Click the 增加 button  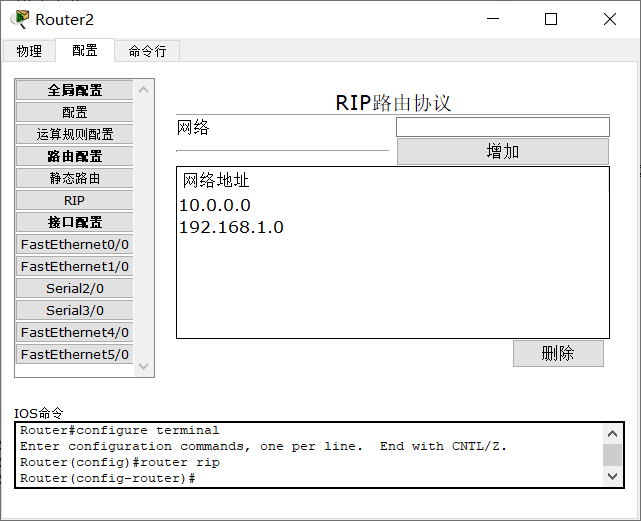pos(502,152)
